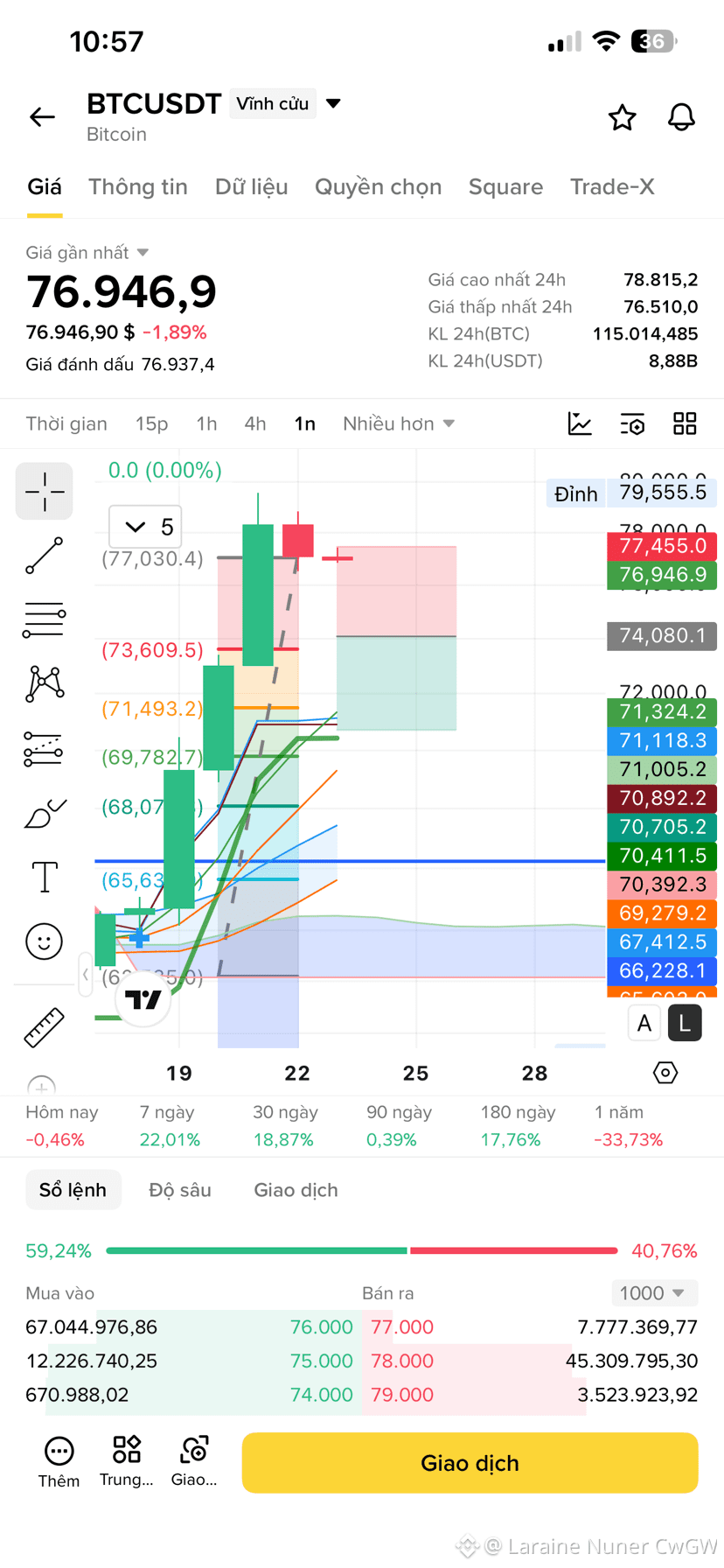724x1568 pixels.
Task: Select the 180 ngày performance range
Action: 518,1126
